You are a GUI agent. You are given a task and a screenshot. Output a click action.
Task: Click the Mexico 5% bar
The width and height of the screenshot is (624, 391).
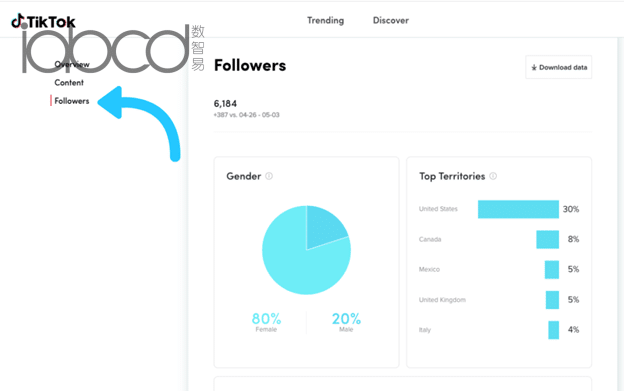coord(552,270)
